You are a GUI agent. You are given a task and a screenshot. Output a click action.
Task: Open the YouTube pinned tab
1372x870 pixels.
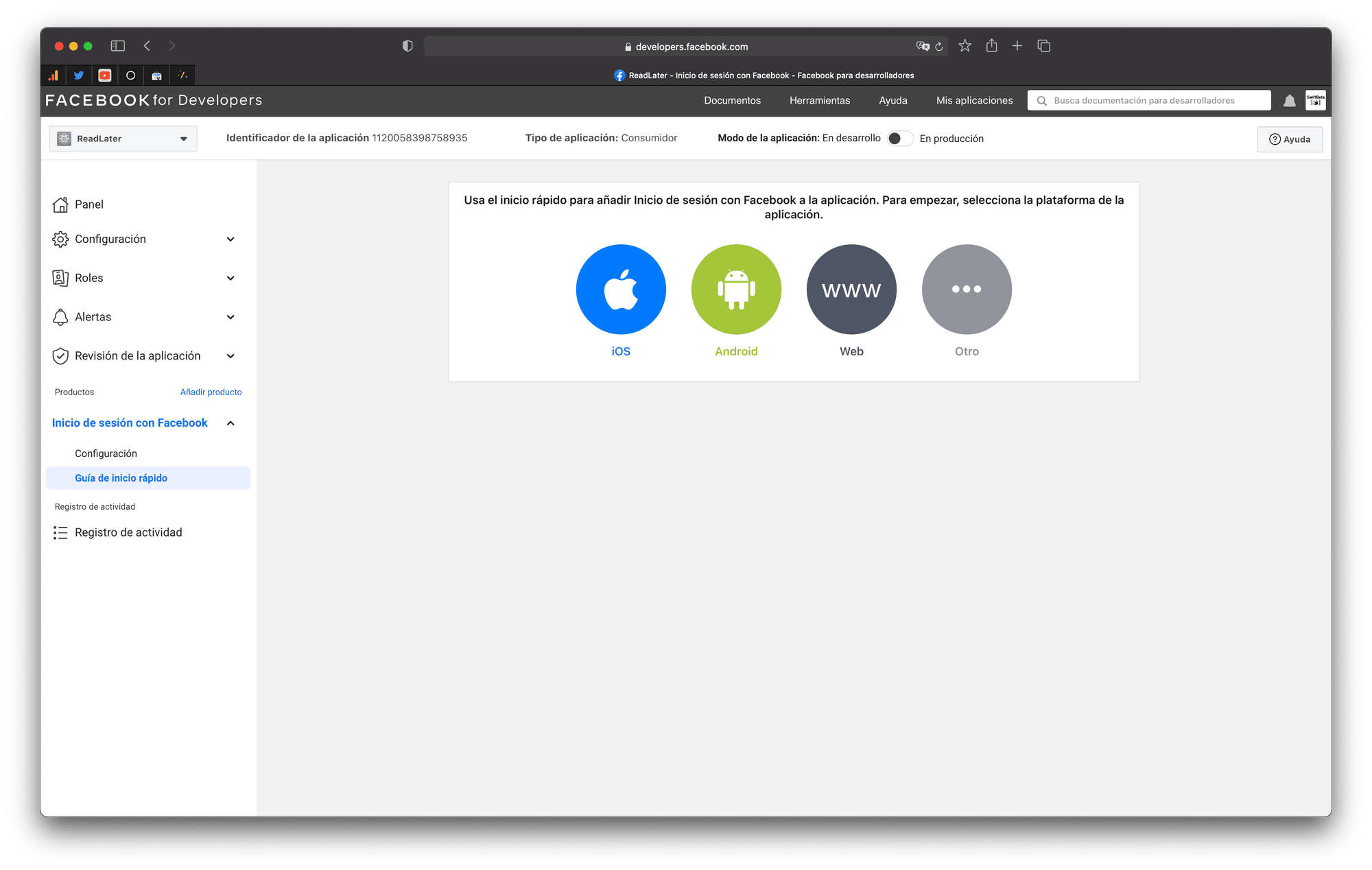(105, 75)
